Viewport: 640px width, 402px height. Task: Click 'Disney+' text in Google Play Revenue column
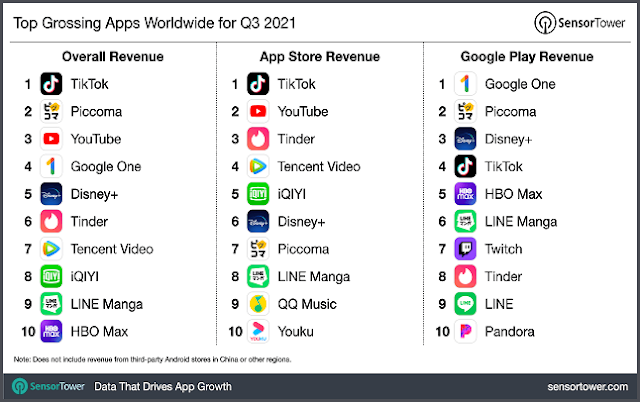tap(509, 139)
